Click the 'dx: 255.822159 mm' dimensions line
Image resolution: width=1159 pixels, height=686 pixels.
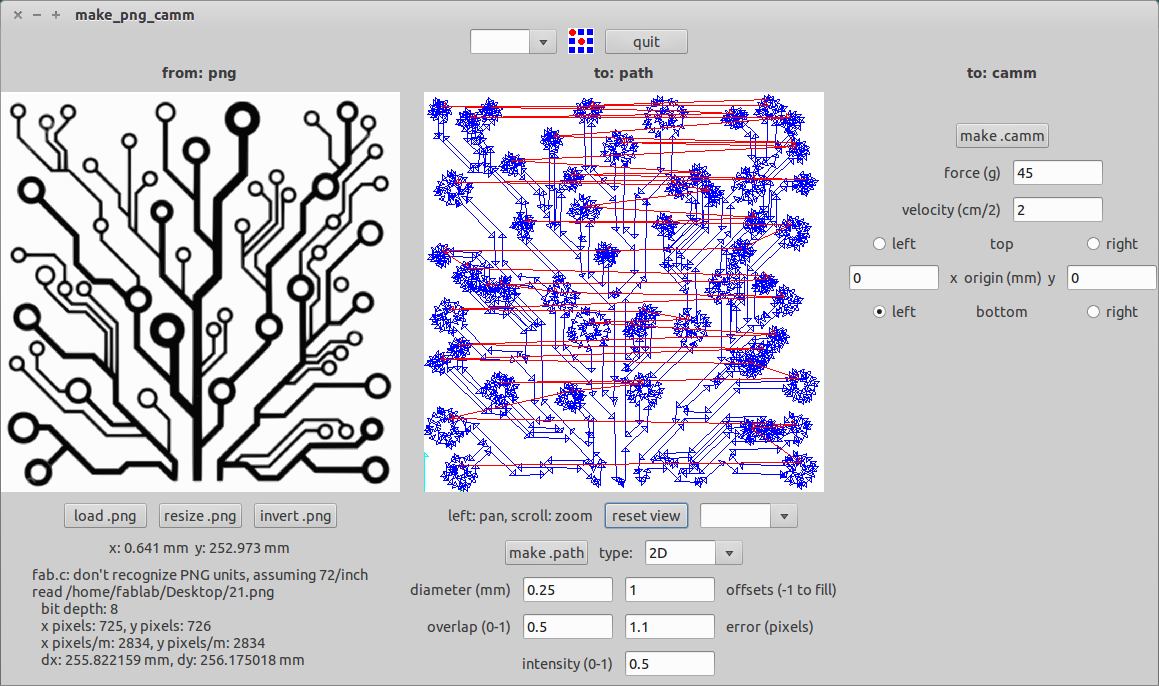(x=172, y=660)
